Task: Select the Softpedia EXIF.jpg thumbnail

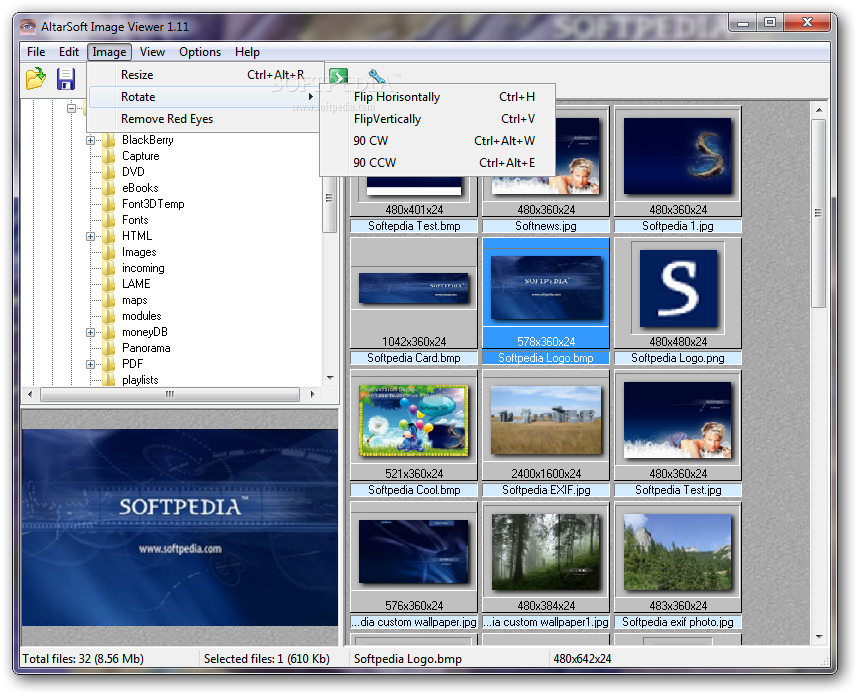Action: coord(546,420)
